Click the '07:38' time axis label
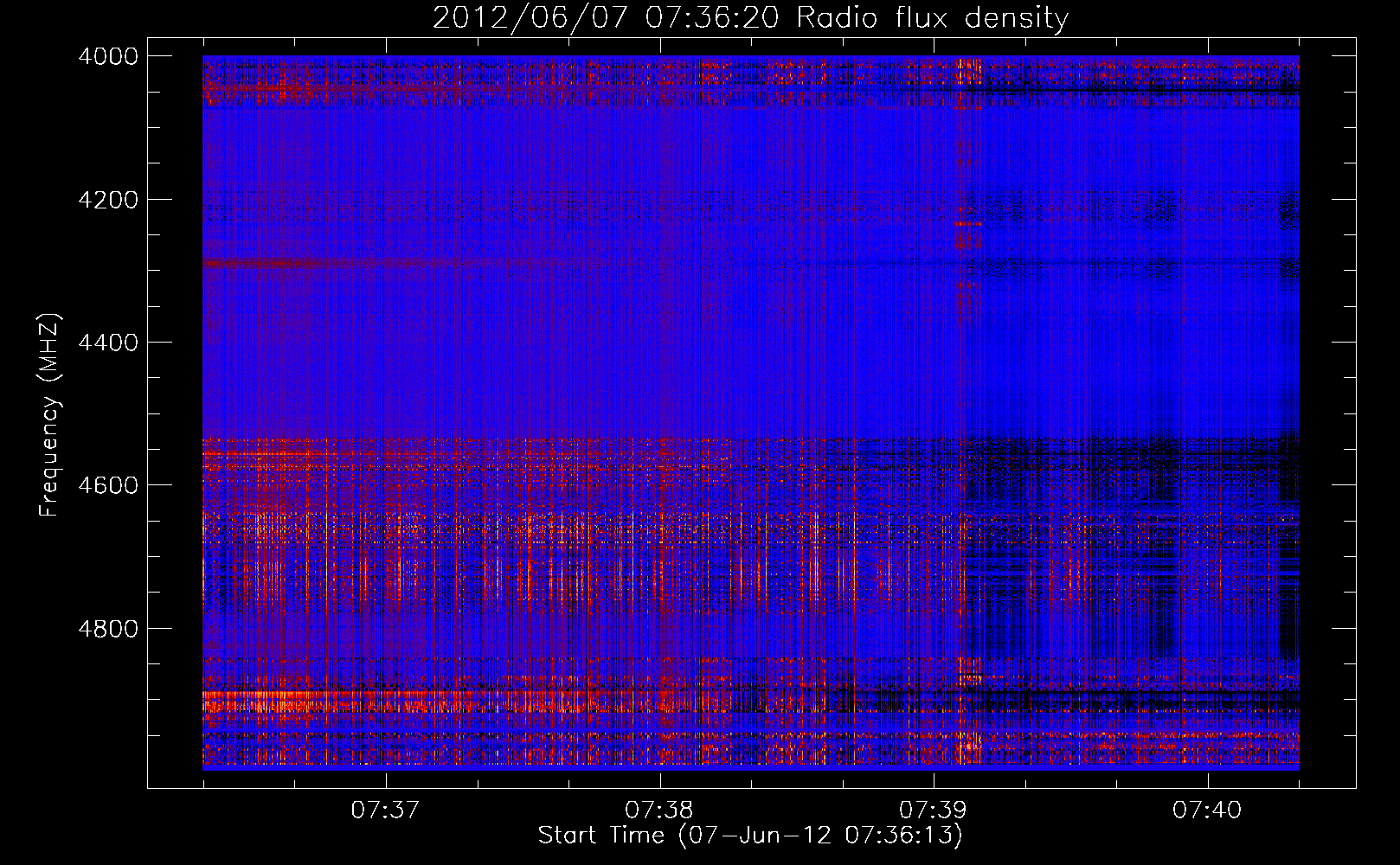Viewport: 1400px width, 865px height. click(659, 810)
